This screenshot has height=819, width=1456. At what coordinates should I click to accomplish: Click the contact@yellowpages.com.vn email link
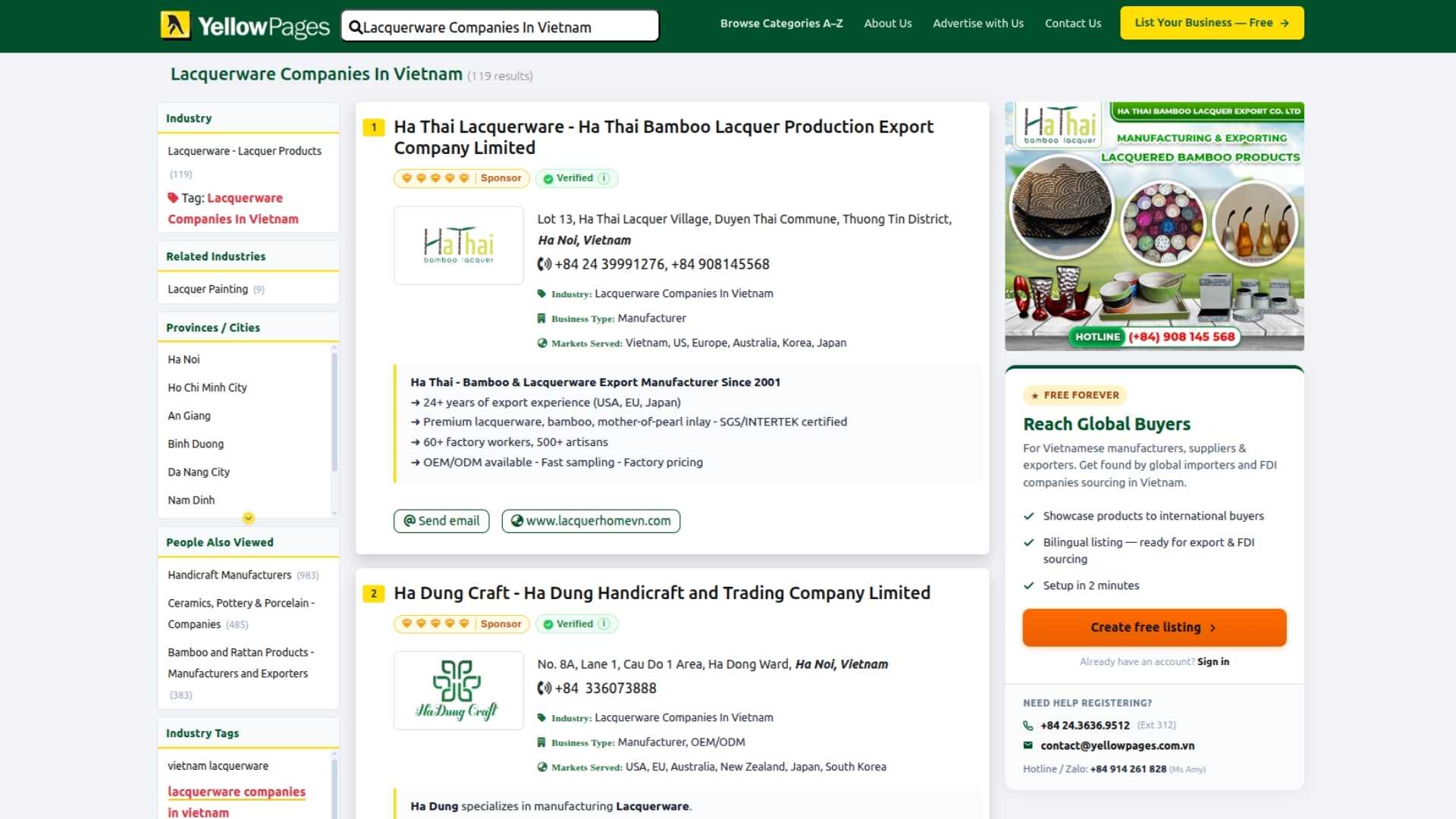(1117, 745)
